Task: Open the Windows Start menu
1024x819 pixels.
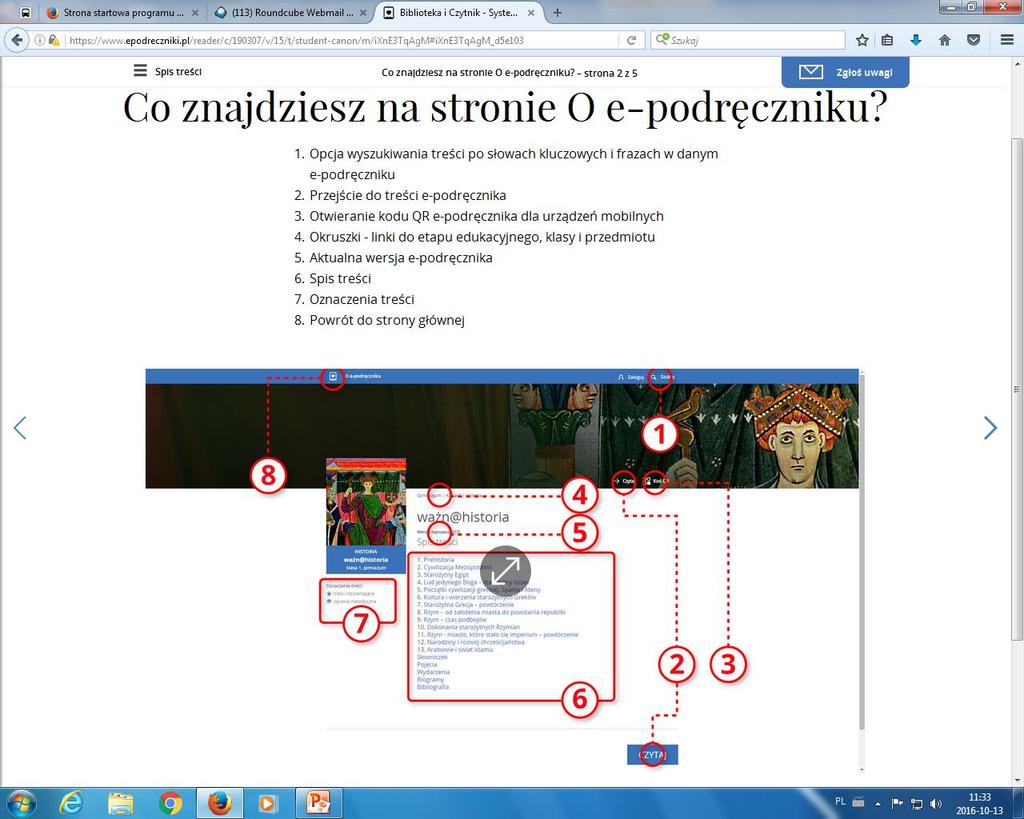Action: [20, 803]
